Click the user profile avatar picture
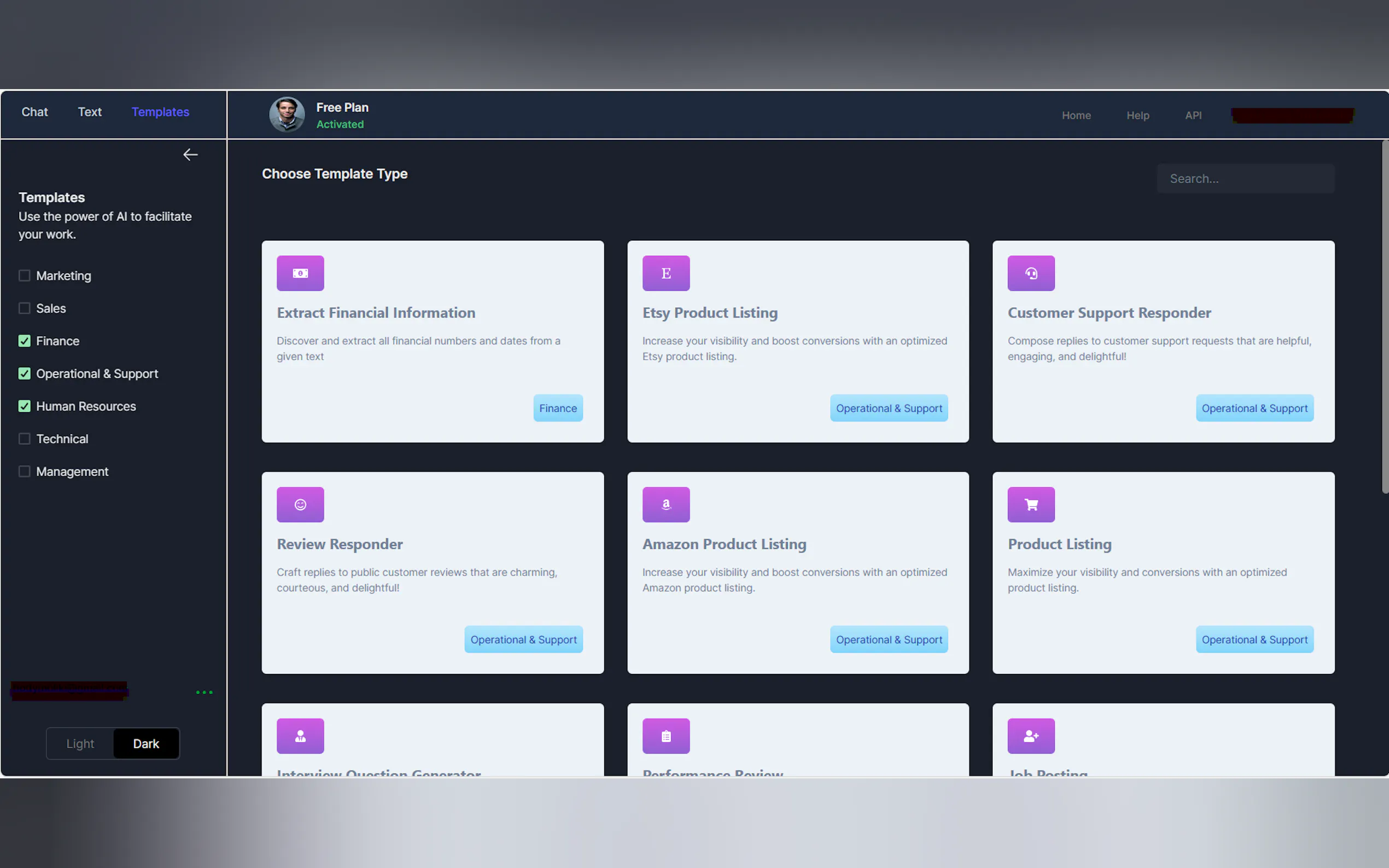 click(287, 114)
